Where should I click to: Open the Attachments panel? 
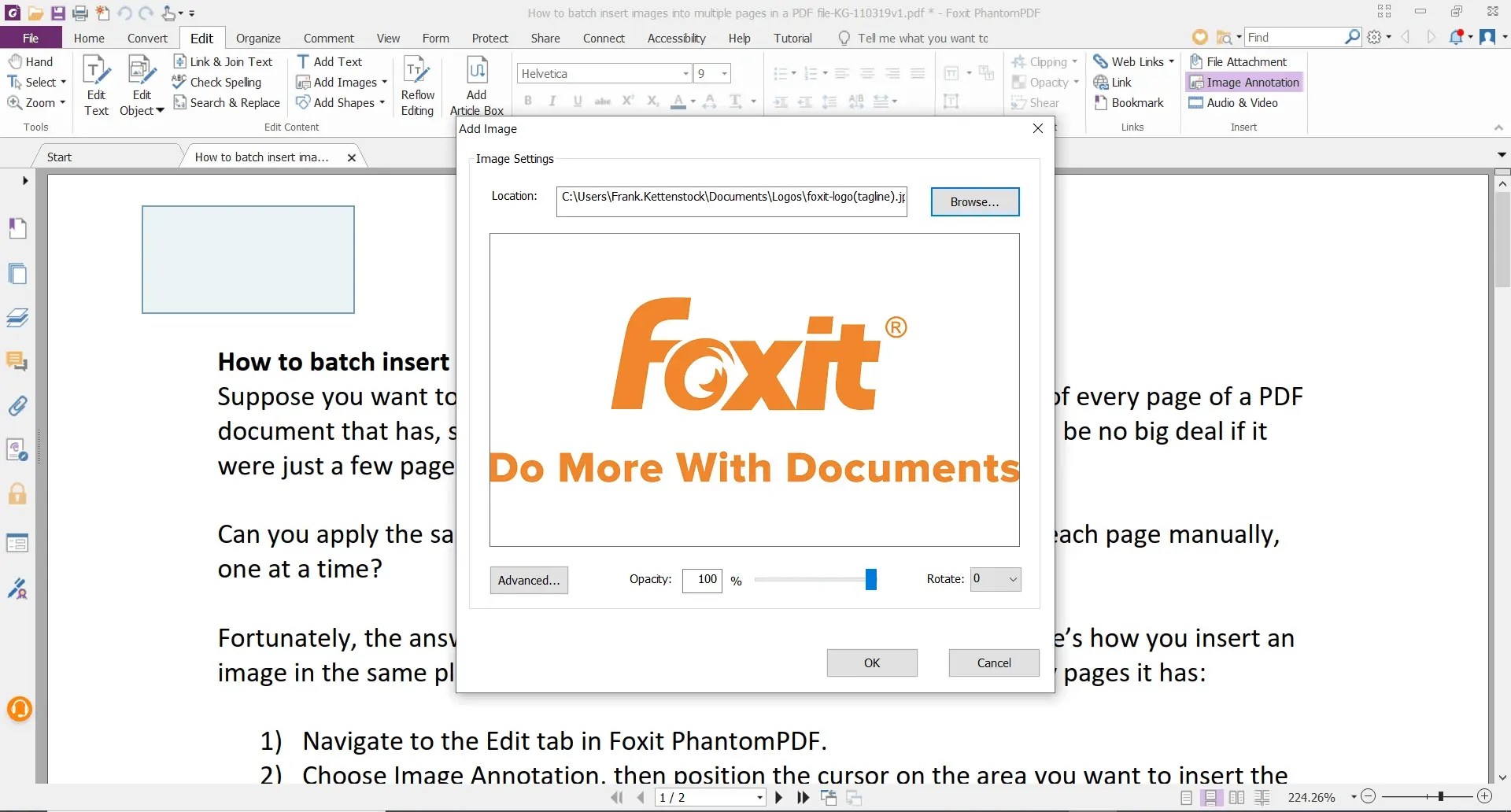point(17,406)
